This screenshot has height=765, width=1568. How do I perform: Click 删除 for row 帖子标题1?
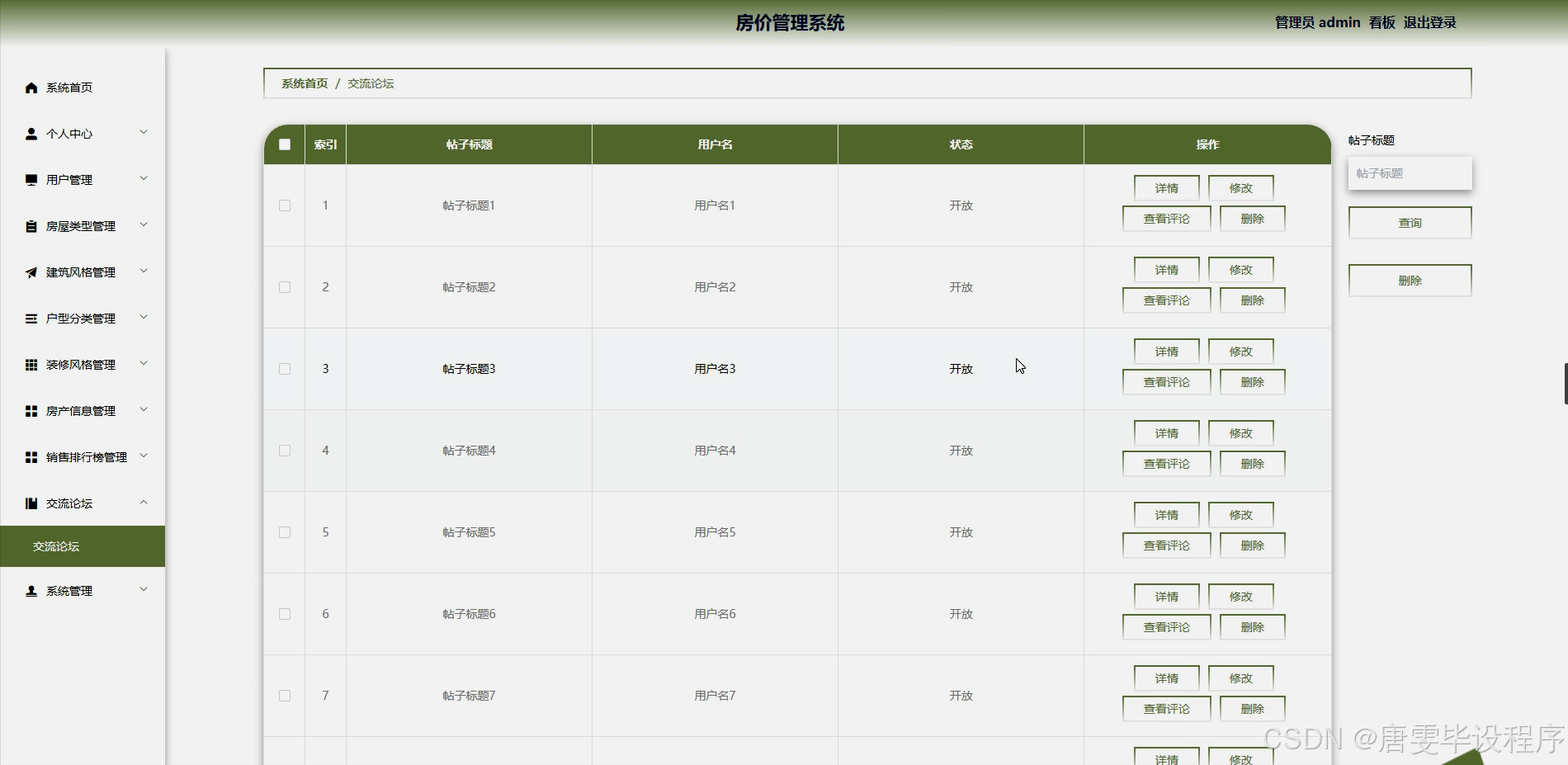coord(1252,219)
